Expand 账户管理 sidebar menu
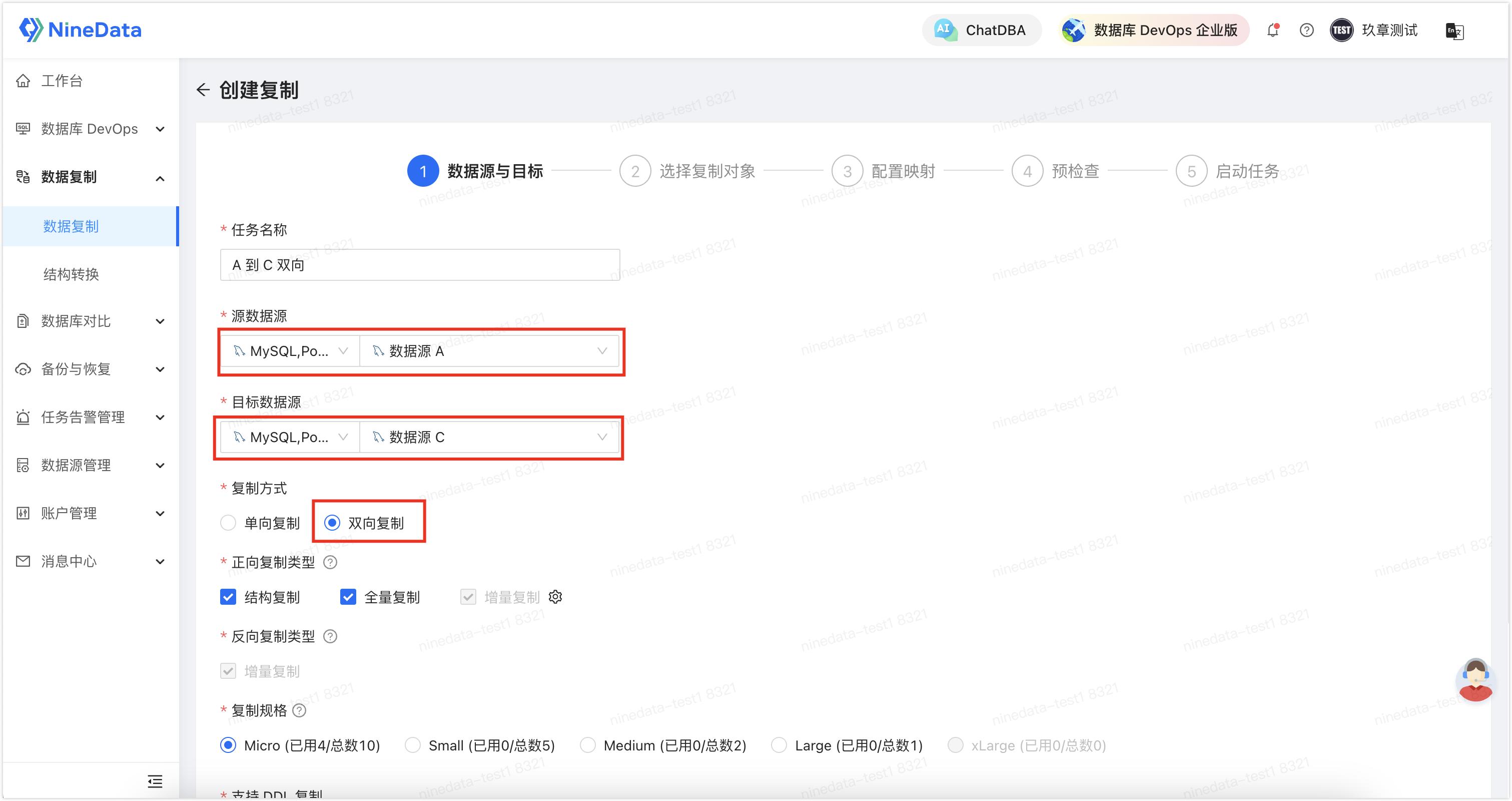Screen dimensions: 1512x801 (91, 514)
